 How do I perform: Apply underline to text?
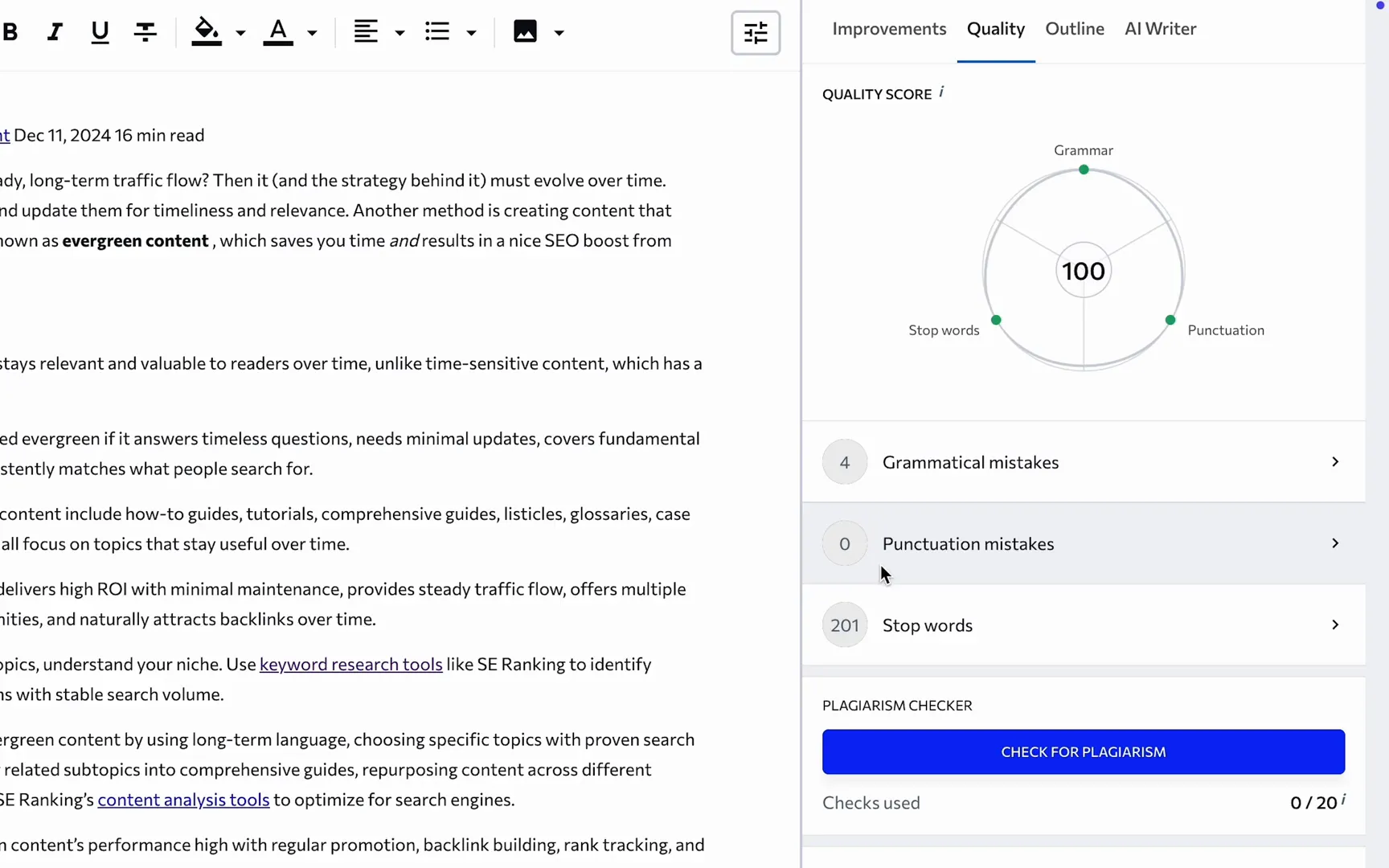[x=100, y=32]
